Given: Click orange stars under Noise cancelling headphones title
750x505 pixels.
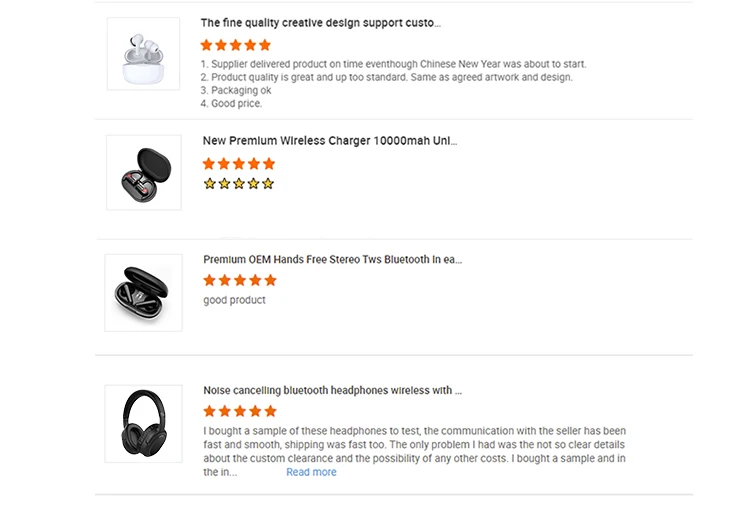Looking at the screenshot, I should [x=239, y=411].
